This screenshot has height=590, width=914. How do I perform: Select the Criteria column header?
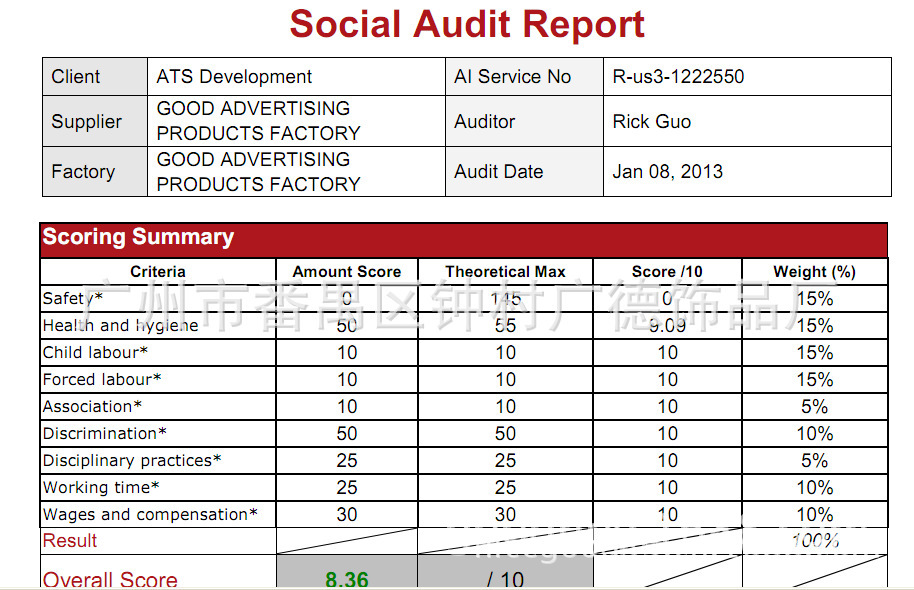158,272
